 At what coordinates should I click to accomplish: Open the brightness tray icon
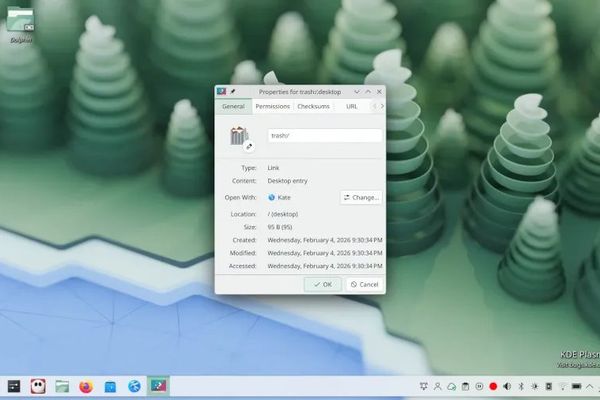coord(535,387)
